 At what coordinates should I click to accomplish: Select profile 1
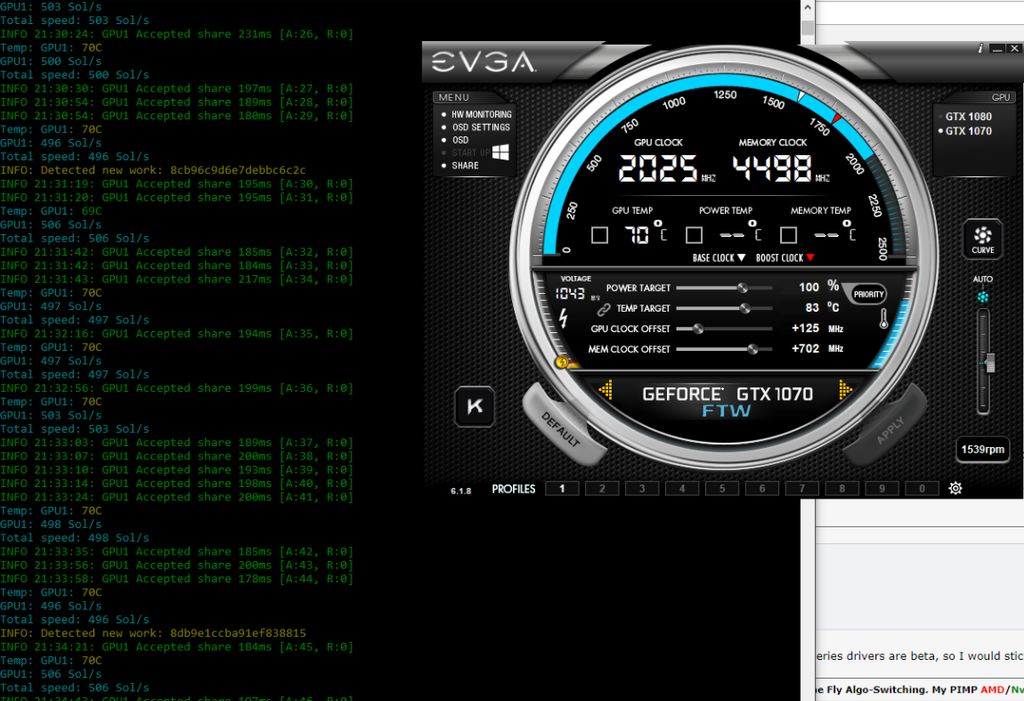point(562,488)
